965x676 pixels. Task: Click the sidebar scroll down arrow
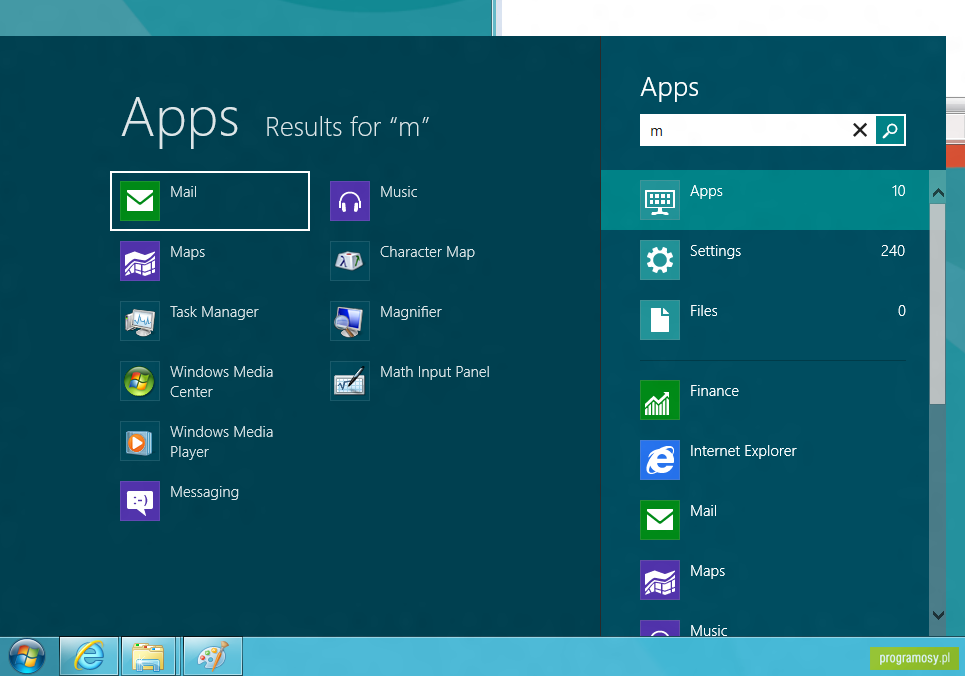(938, 615)
